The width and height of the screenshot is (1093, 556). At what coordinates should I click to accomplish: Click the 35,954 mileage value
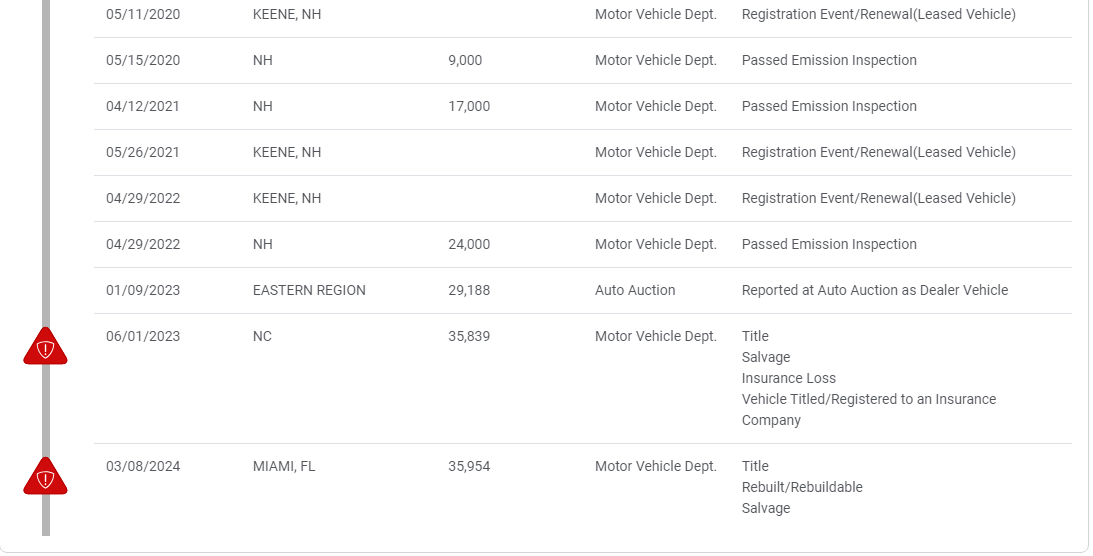pyautogui.click(x=469, y=466)
